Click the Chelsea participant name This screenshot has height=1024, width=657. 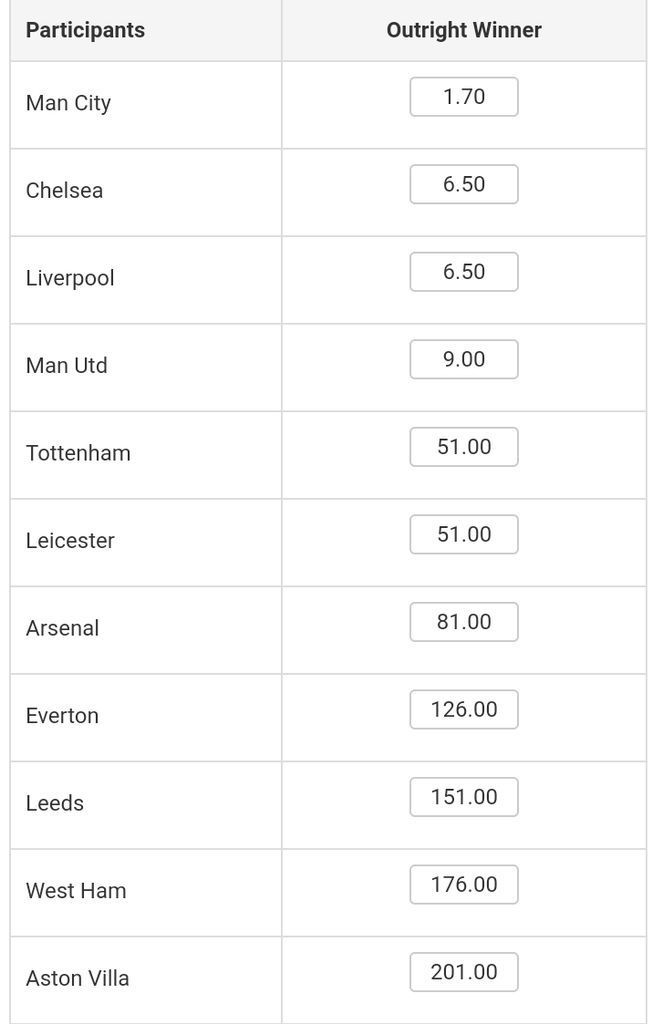tap(65, 191)
